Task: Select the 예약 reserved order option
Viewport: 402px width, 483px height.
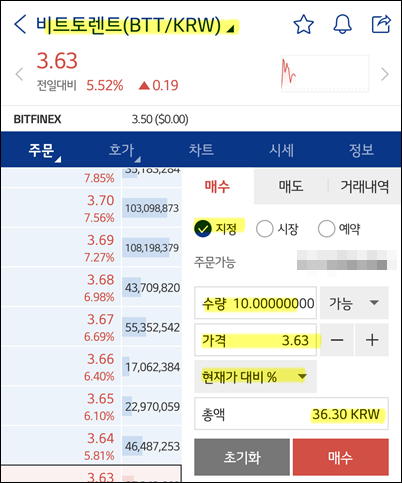Action: [x=339, y=229]
